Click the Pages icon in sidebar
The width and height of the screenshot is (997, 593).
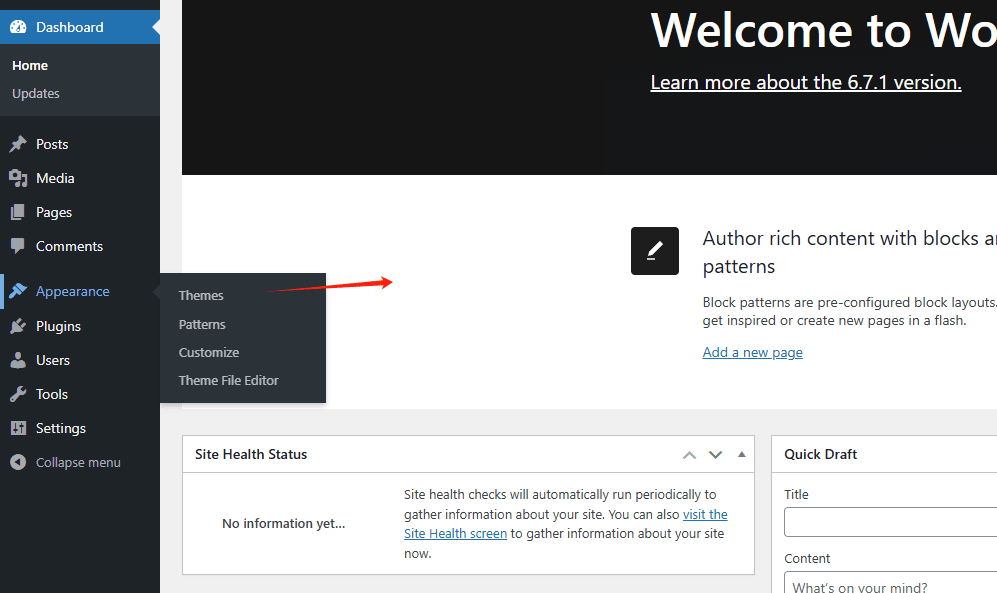tap(18, 212)
